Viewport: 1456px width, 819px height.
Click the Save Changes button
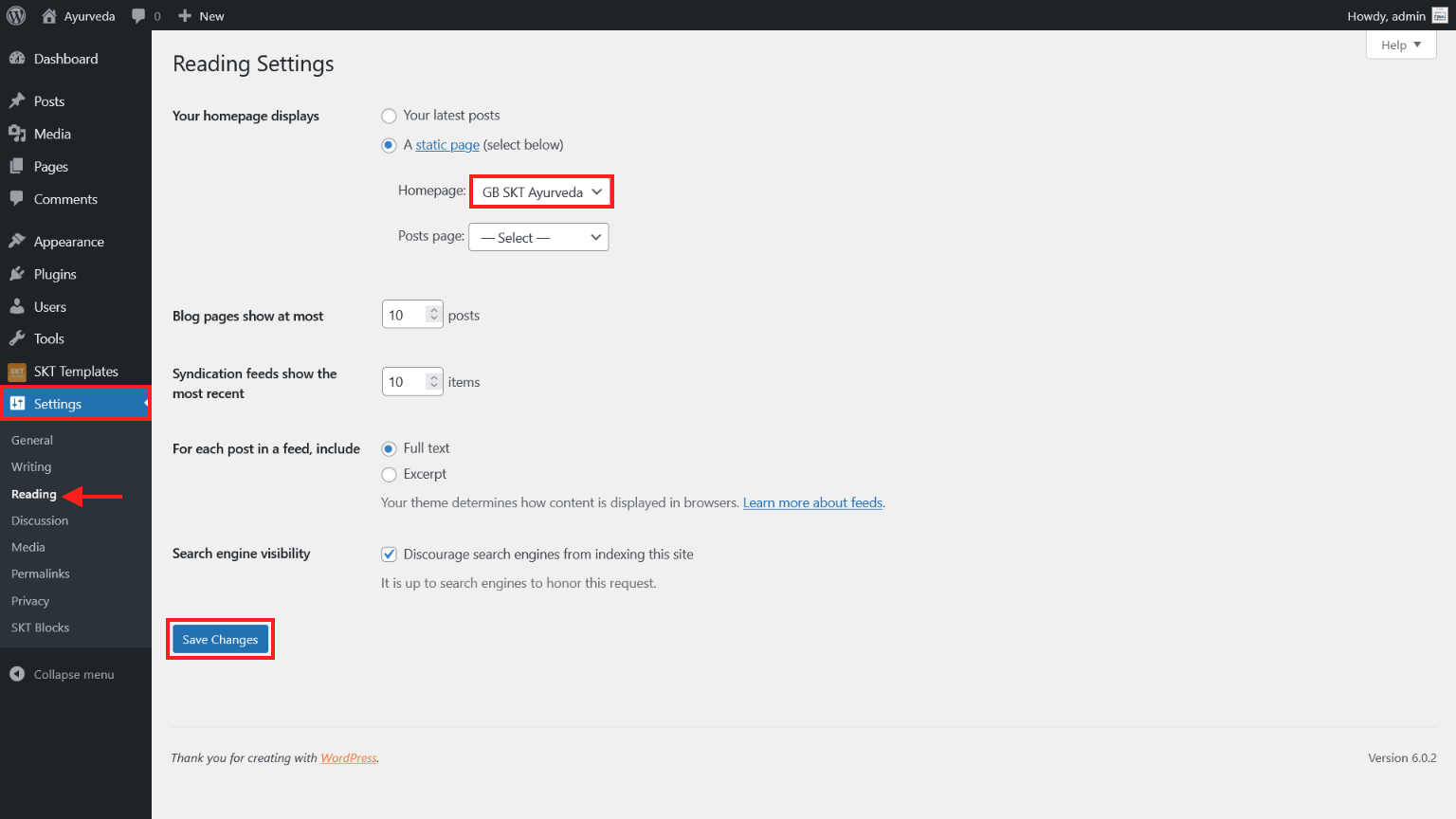point(220,639)
